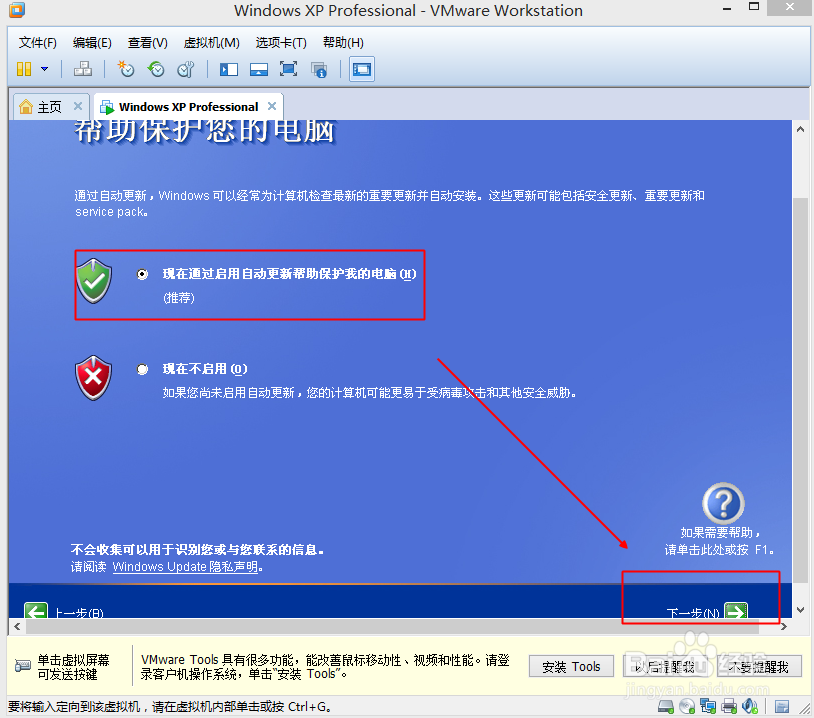Send Ctrl+Alt+Del to the virtual machine
This screenshot has height=718, width=814.
tap(83, 69)
